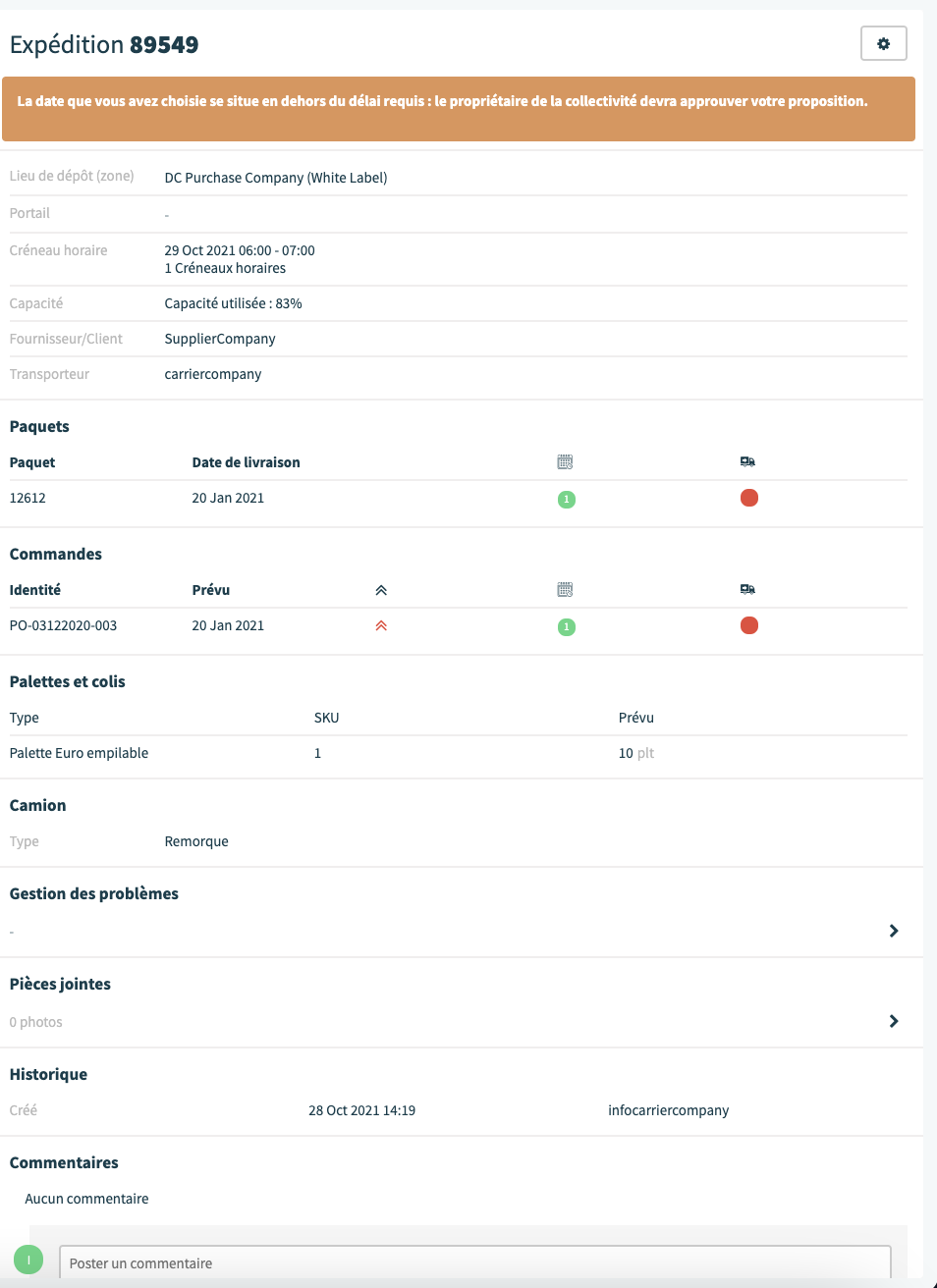Click Aucun commentaire text

[86, 1199]
